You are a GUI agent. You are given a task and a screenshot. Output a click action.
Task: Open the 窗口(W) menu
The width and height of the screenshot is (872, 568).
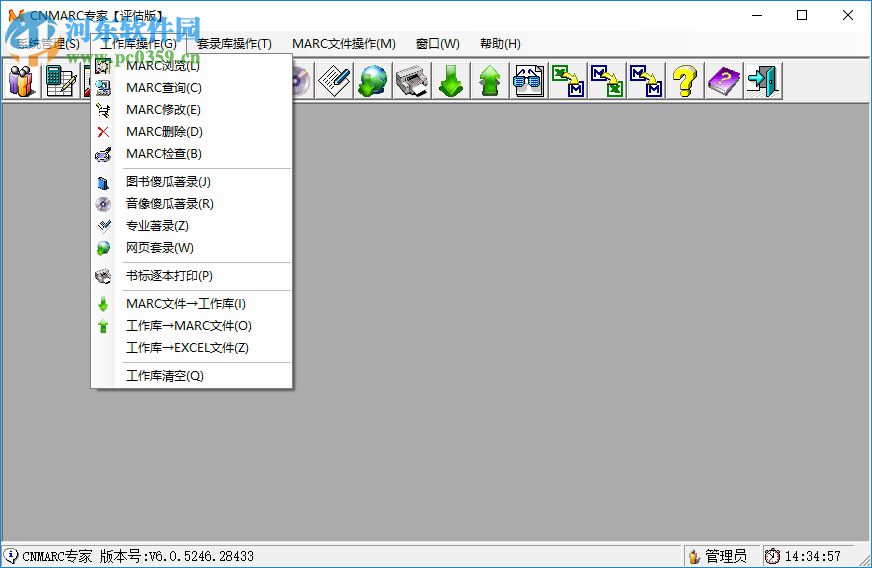point(438,43)
